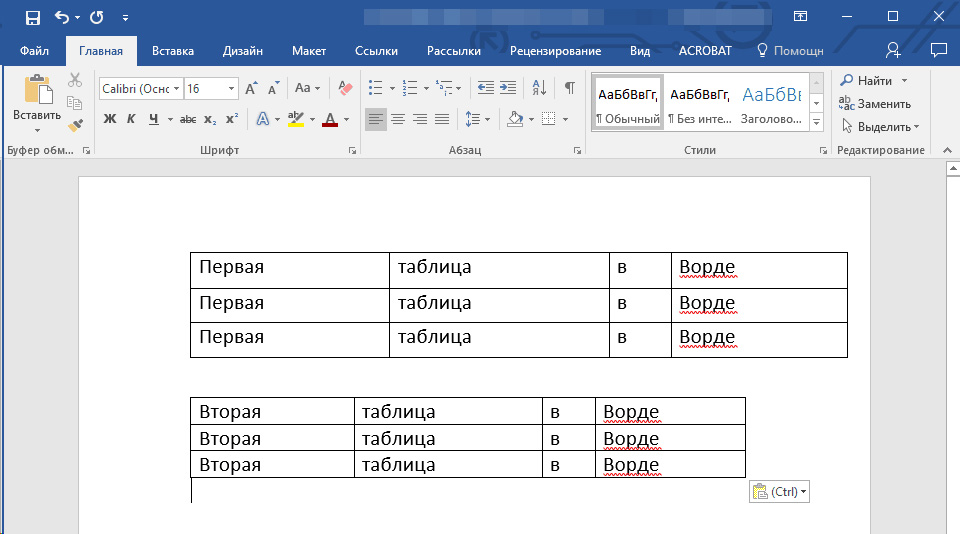Select the Без интервала style

(700, 103)
